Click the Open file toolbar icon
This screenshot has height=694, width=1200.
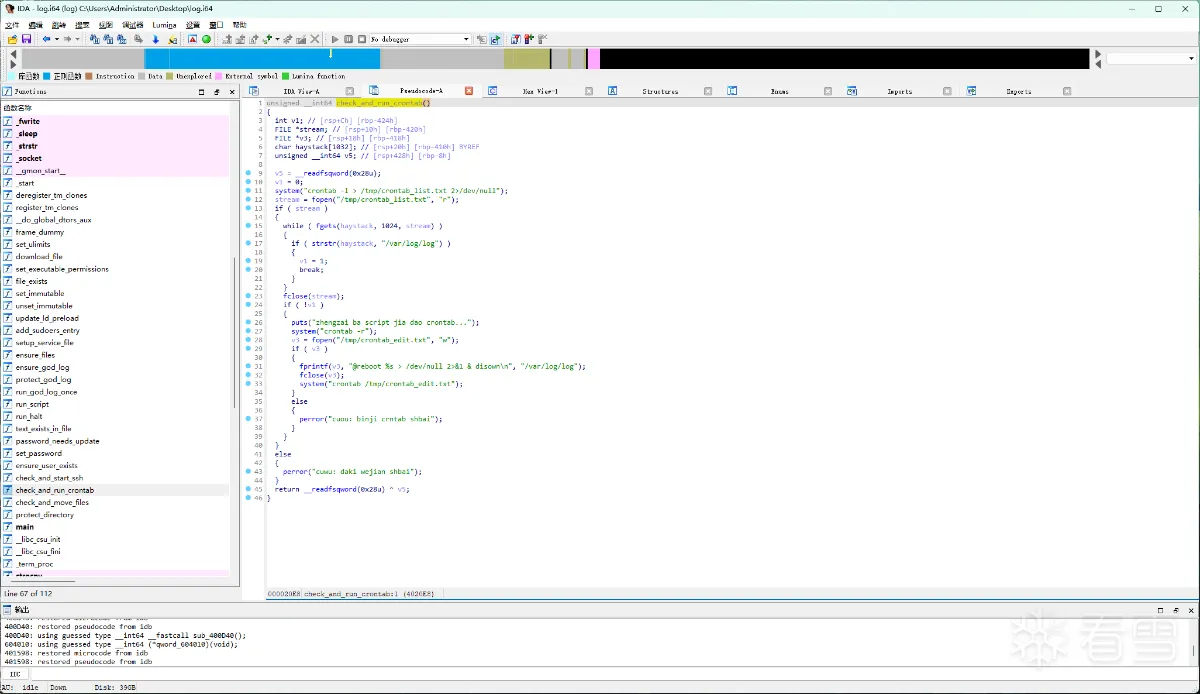12,39
